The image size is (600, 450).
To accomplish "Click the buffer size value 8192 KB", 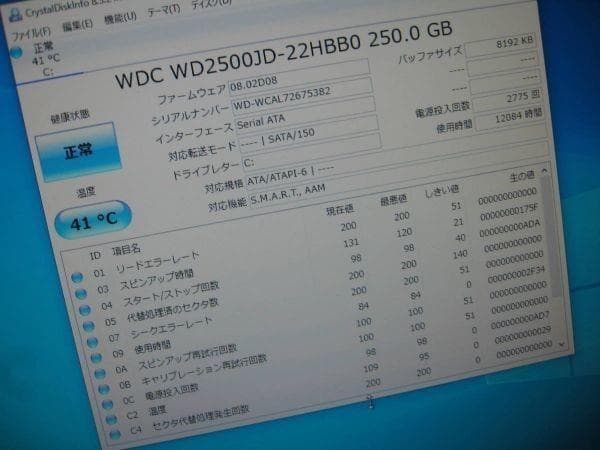I will [500, 46].
